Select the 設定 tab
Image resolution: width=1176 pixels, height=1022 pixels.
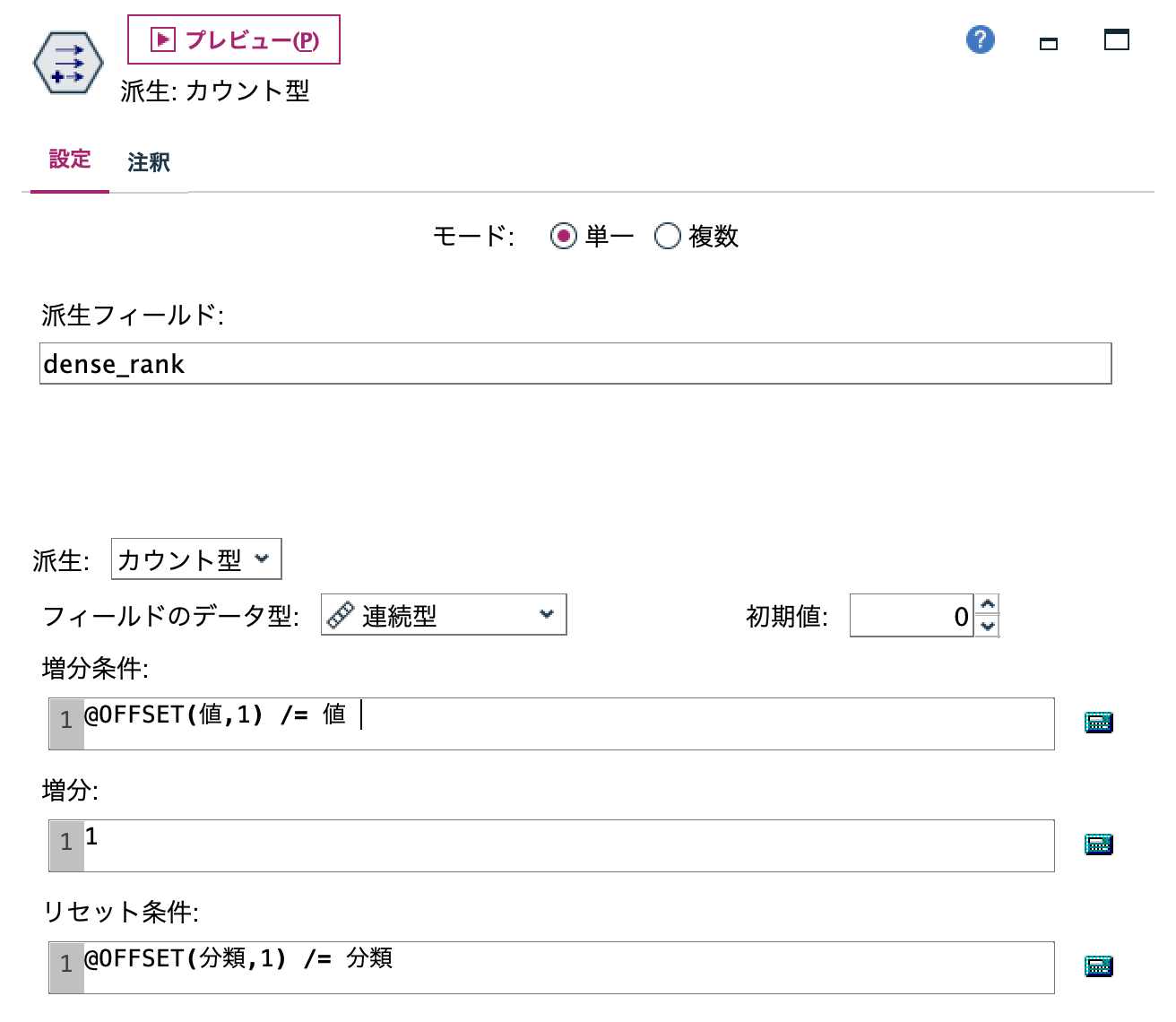tap(69, 160)
